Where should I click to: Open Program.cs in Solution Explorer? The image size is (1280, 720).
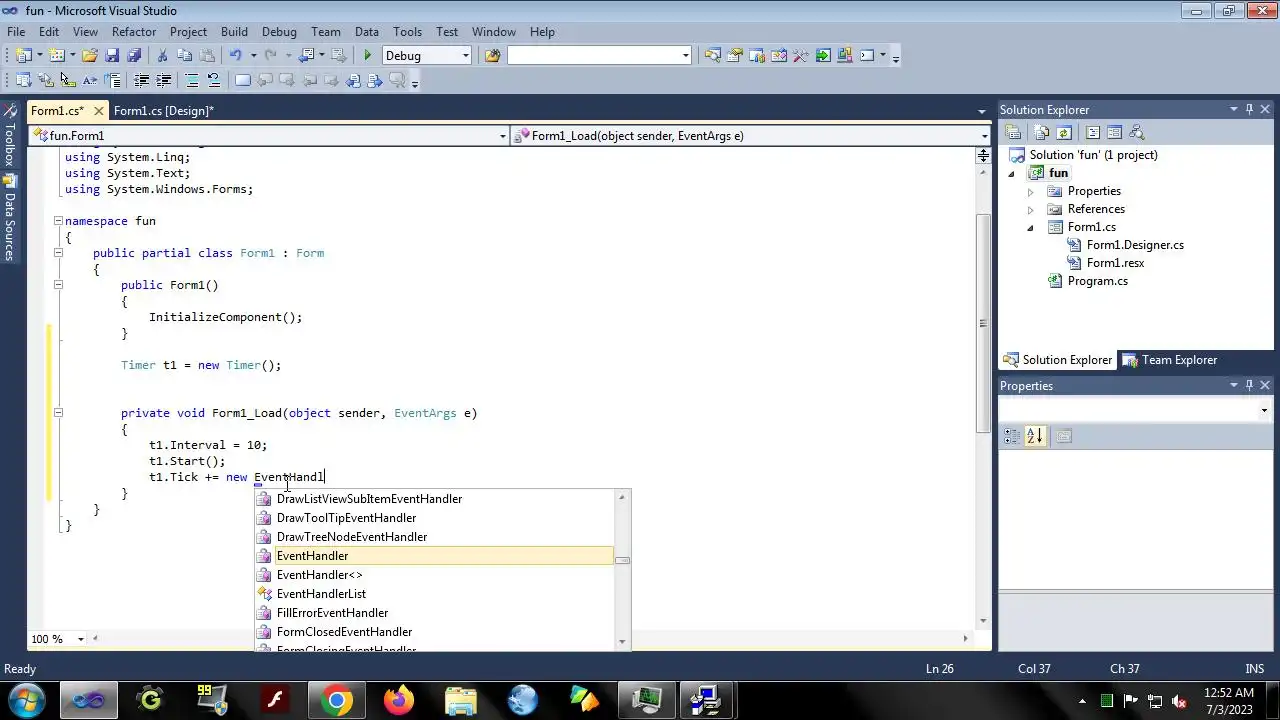[1097, 281]
